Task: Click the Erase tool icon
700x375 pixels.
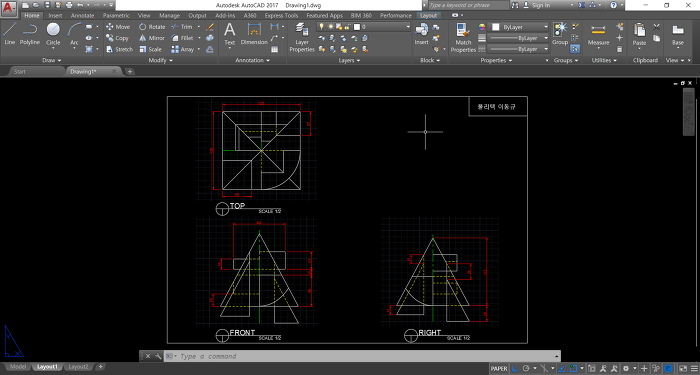Action: pos(210,27)
